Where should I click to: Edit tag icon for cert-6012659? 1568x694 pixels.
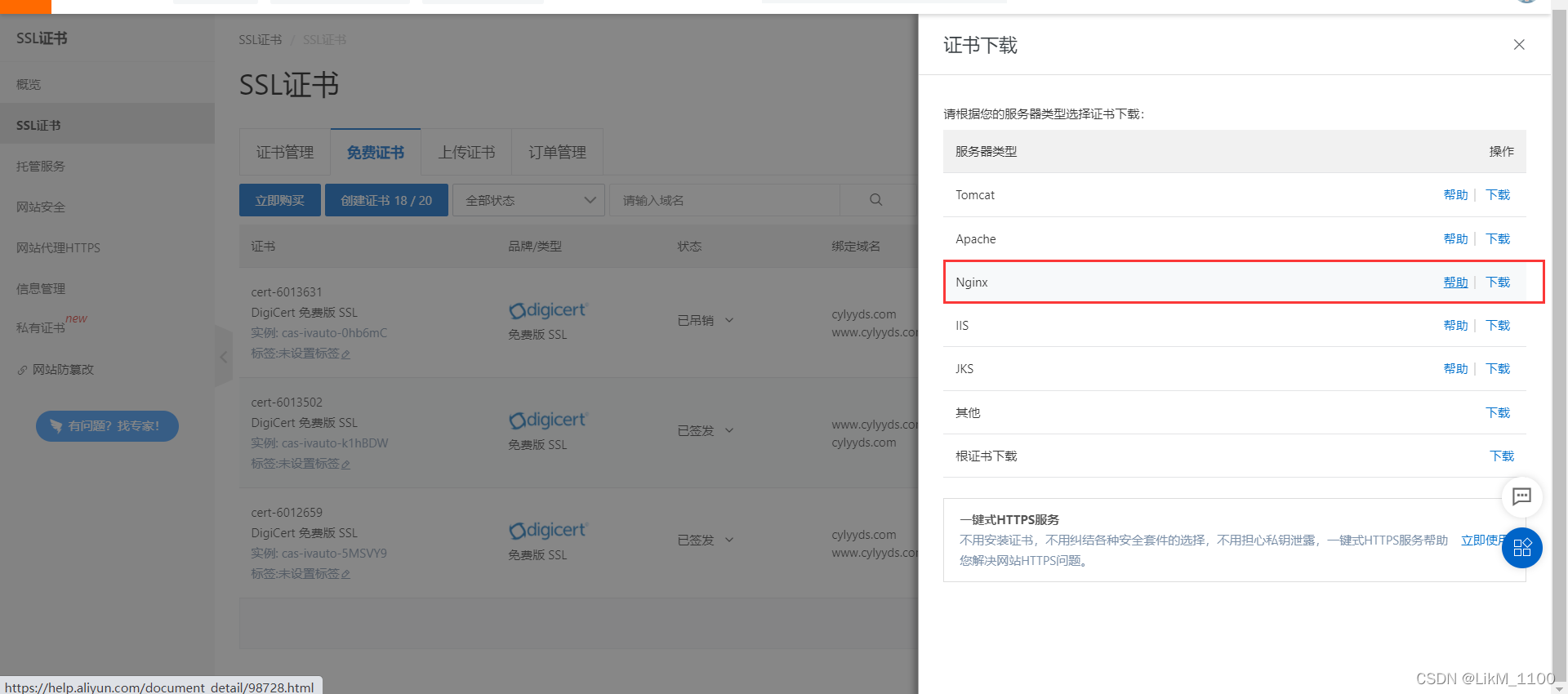pos(345,575)
